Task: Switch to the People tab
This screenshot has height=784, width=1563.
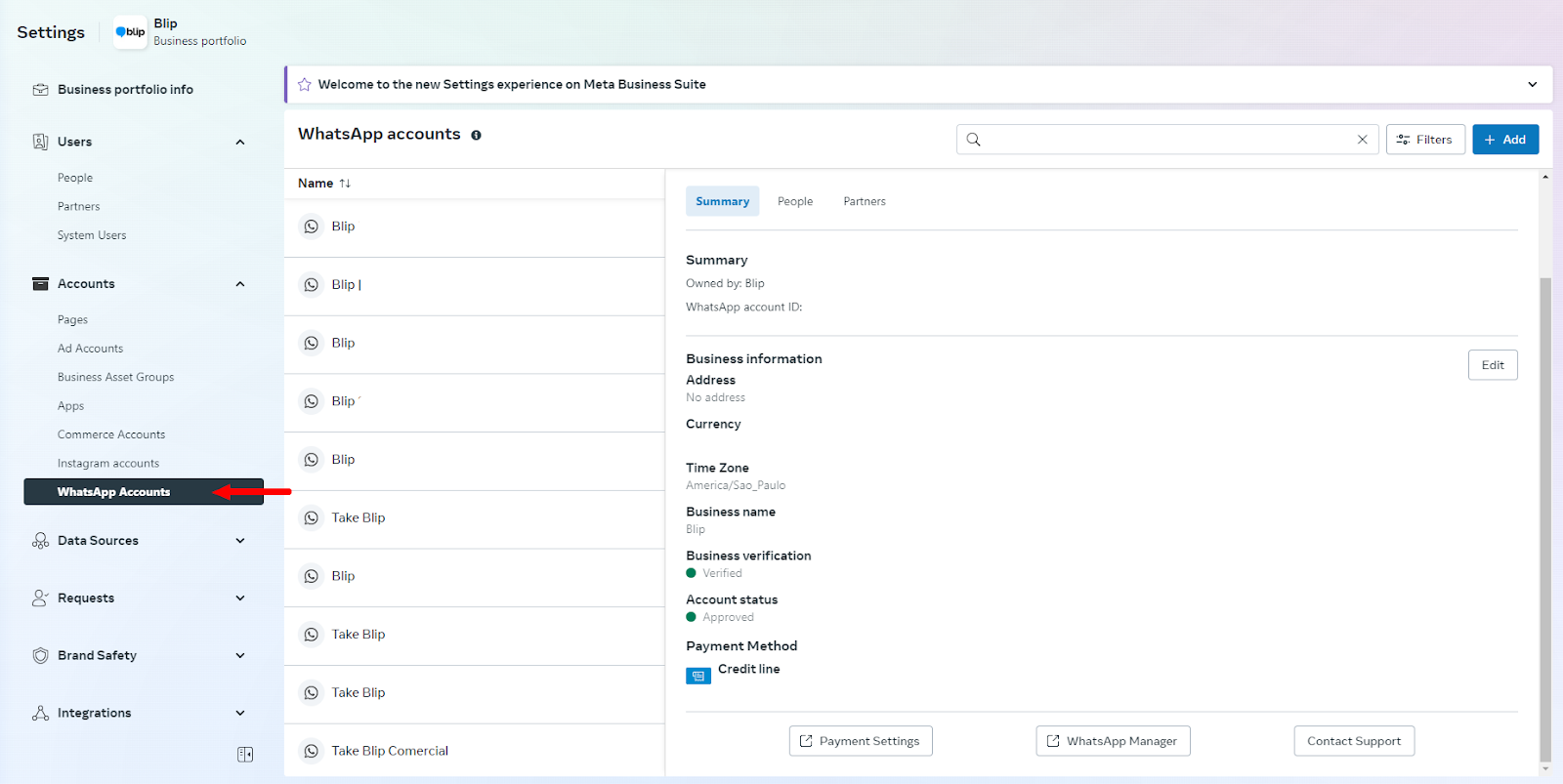Action: [794, 202]
